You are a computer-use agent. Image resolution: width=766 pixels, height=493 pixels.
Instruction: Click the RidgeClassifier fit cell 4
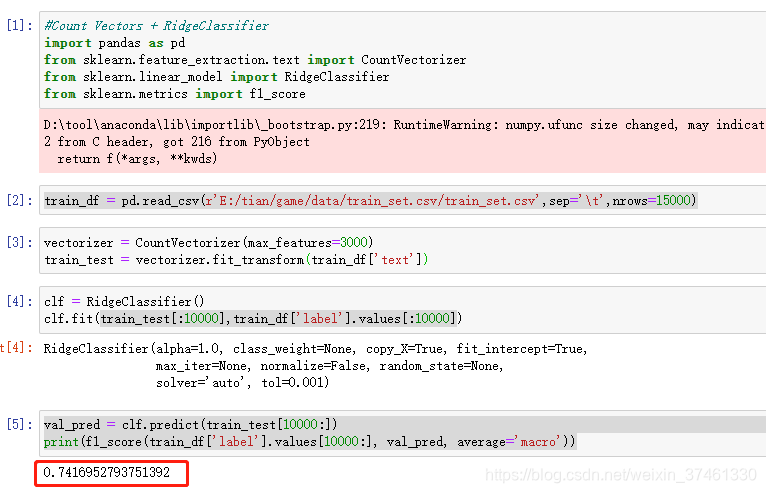pos(403,310)
